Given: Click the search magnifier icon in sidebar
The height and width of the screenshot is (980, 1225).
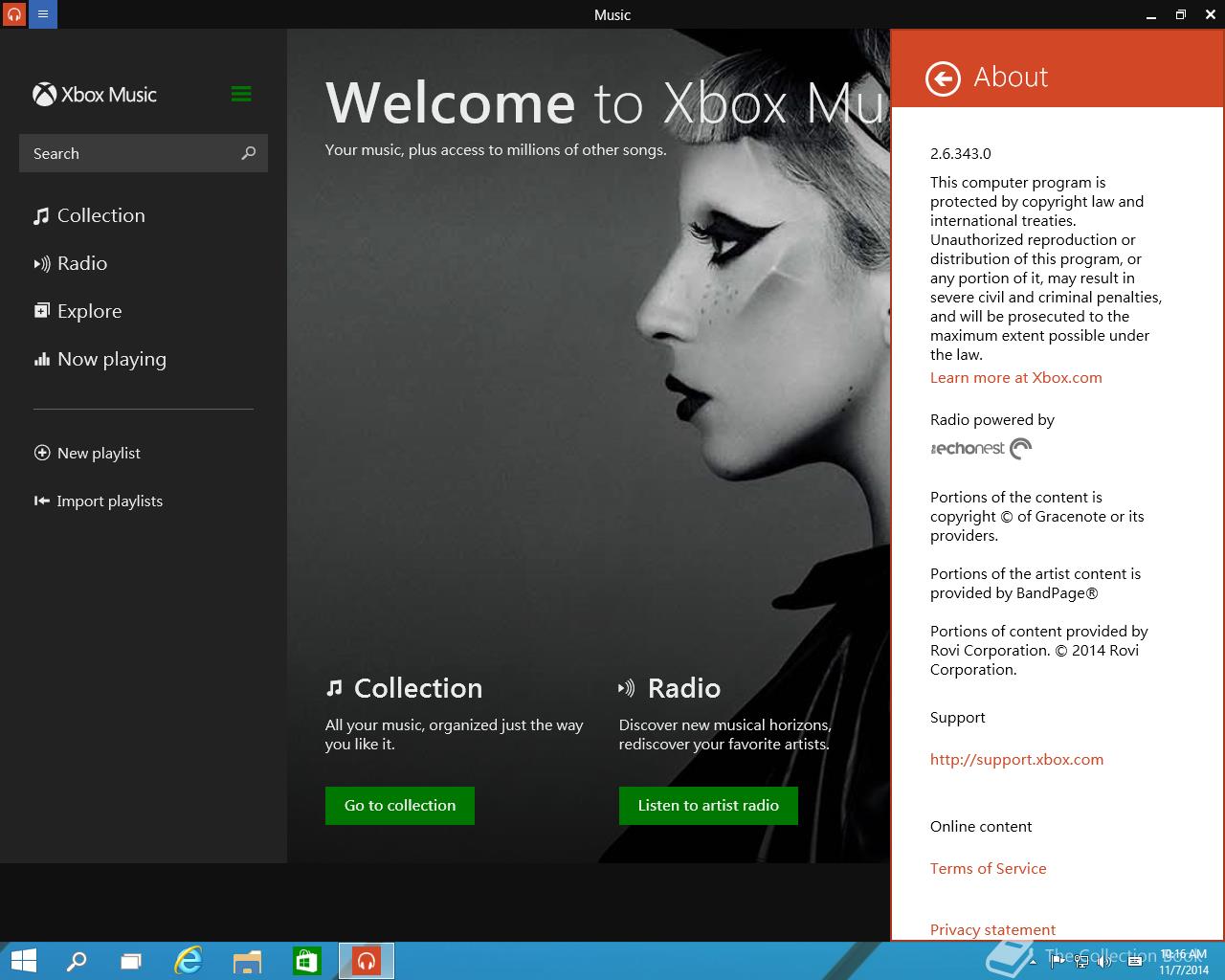Looking at the screenshot, I should point(249,153).
